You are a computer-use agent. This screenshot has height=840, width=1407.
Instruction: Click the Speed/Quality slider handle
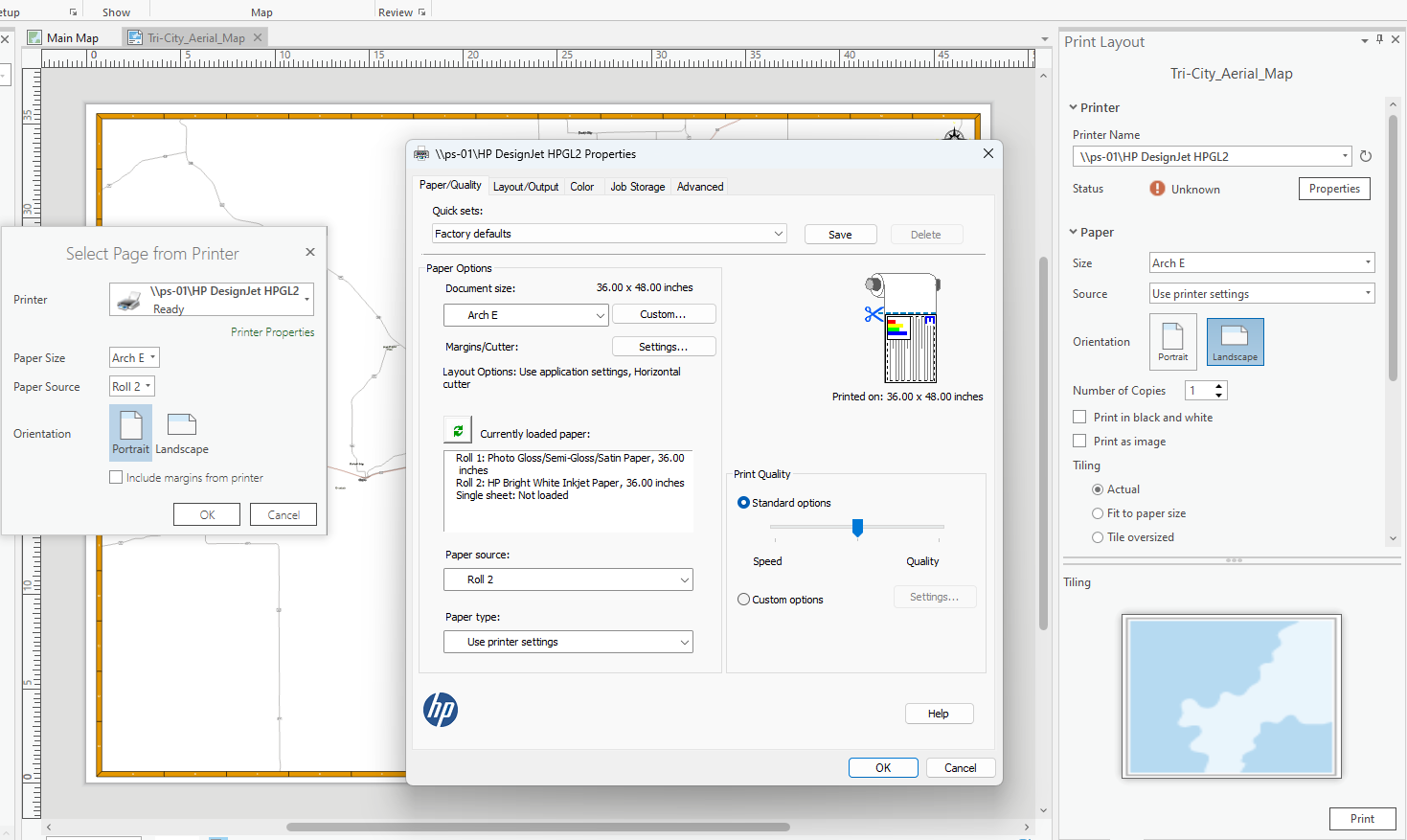(x=857, y=527)
